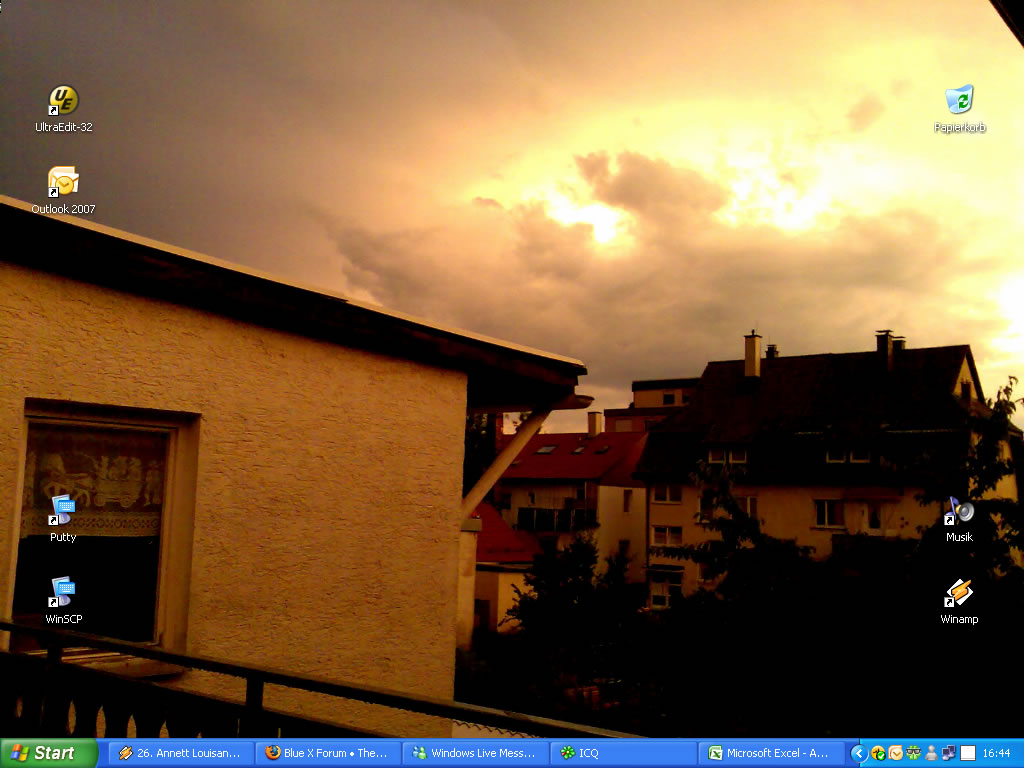1024x768 pixels.
Task: Select the Musik folder shortcut
Action: 959,510
